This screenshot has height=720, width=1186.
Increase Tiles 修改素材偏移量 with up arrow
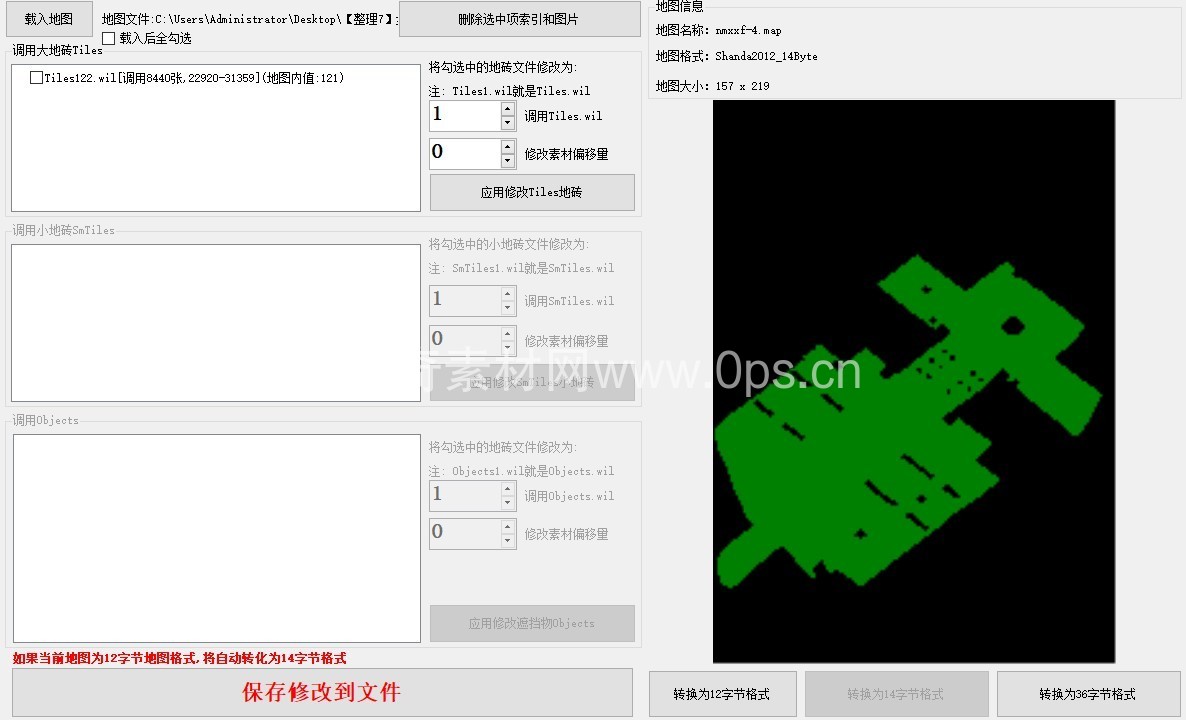508,147
